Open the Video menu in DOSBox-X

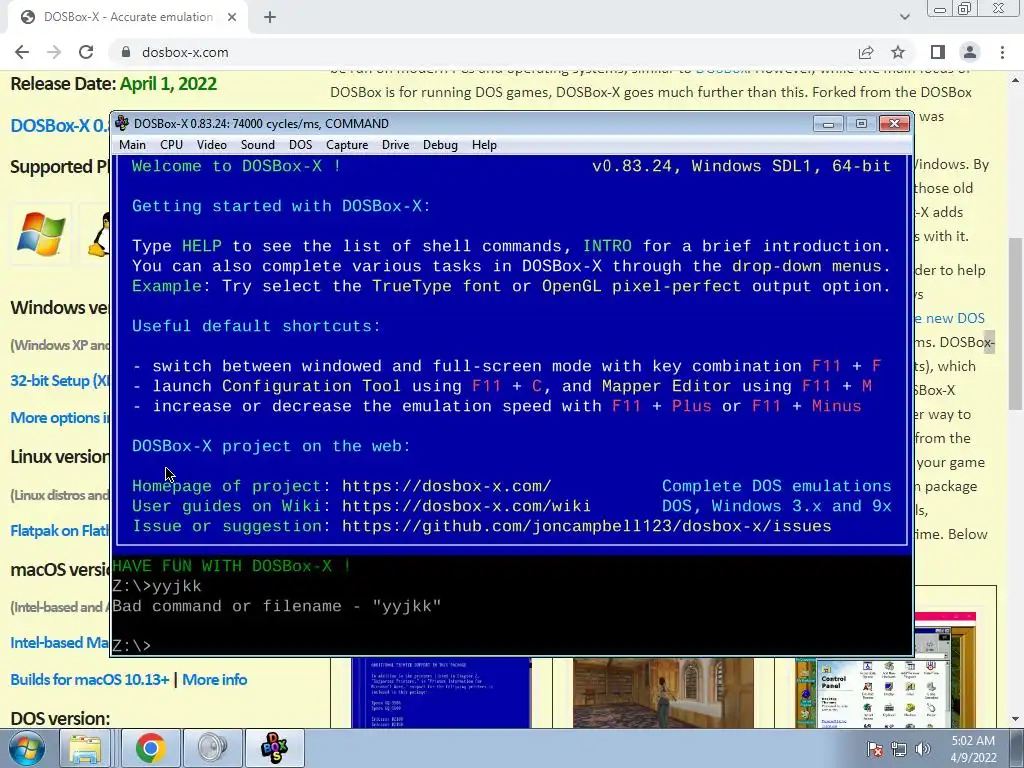(x=212, y=145)
